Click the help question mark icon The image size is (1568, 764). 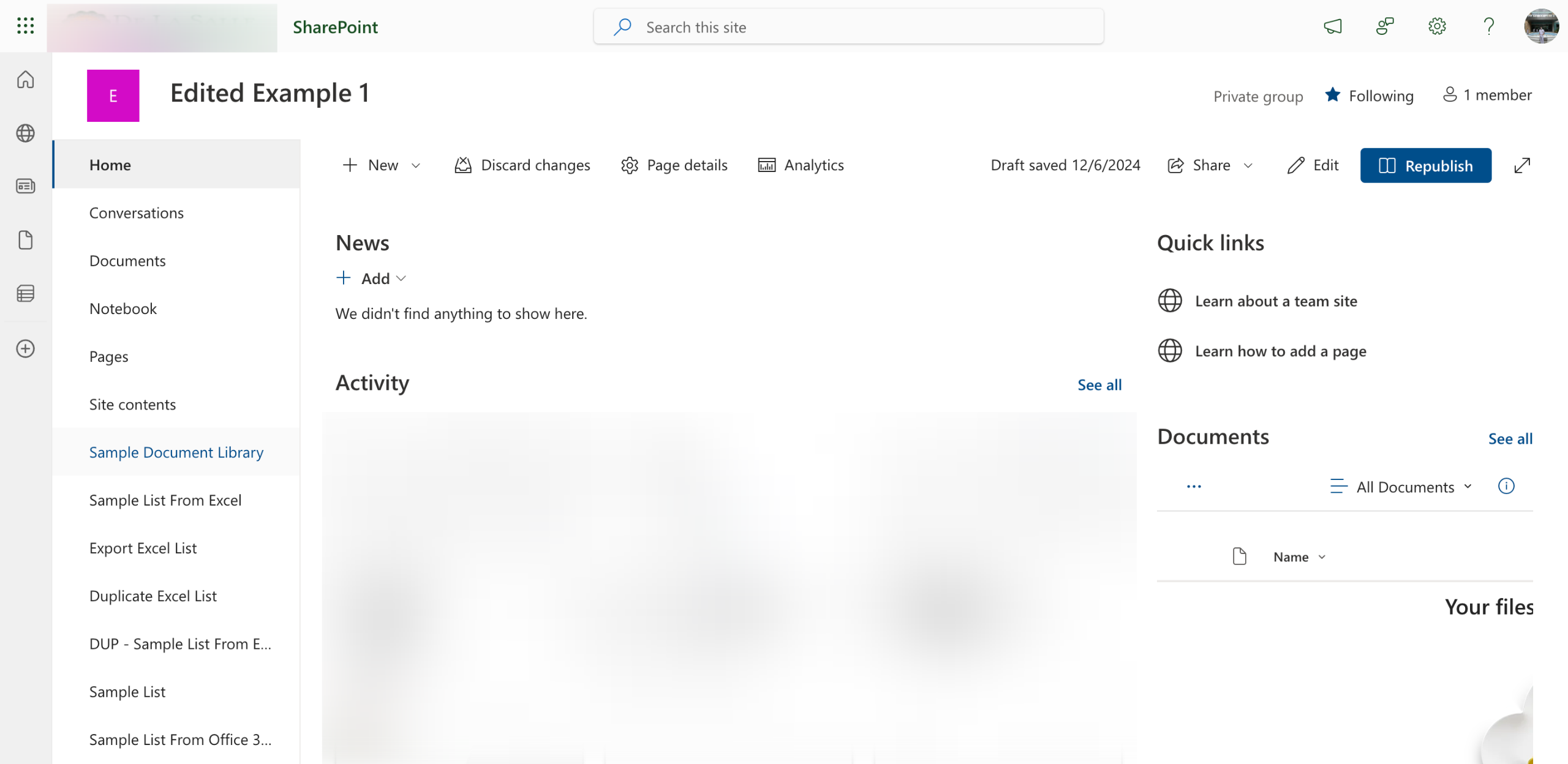click(x=1488, y=26)
